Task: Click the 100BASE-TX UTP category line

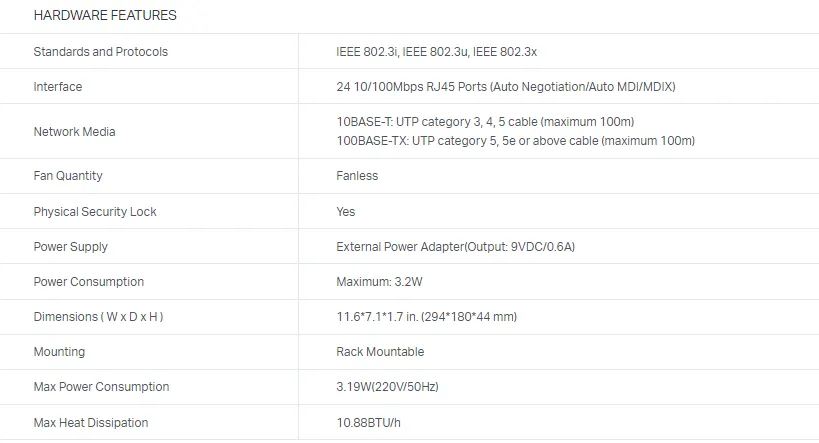Action: click(x=516, y=141)
